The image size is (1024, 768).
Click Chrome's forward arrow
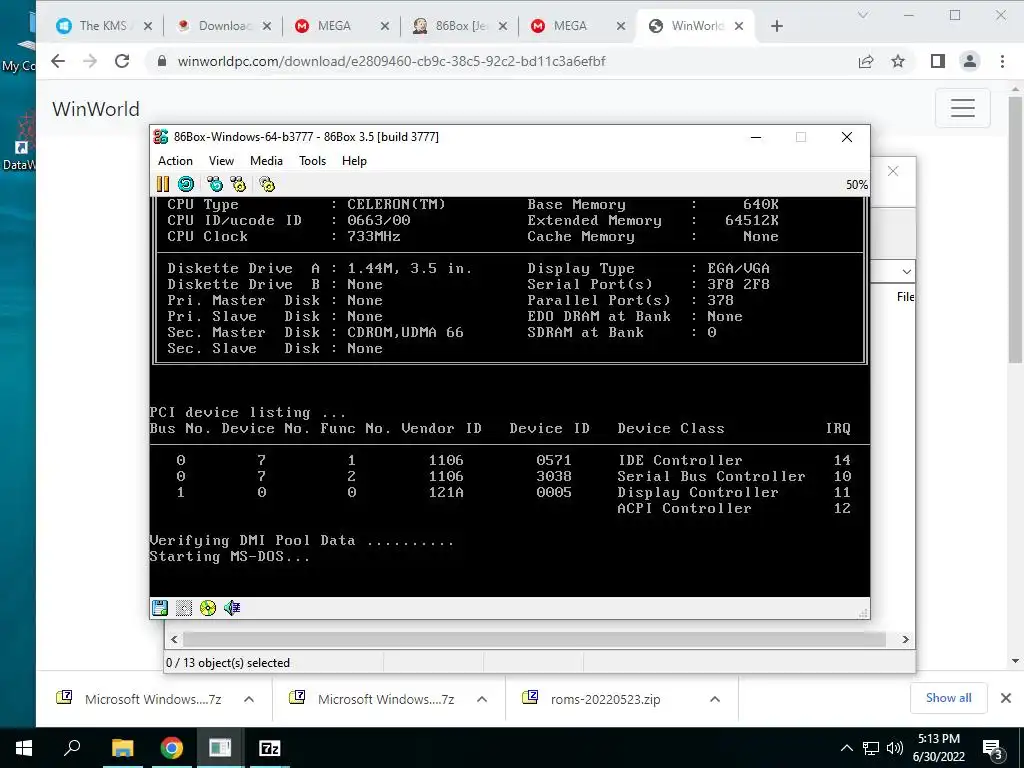(x=90, y=61)
